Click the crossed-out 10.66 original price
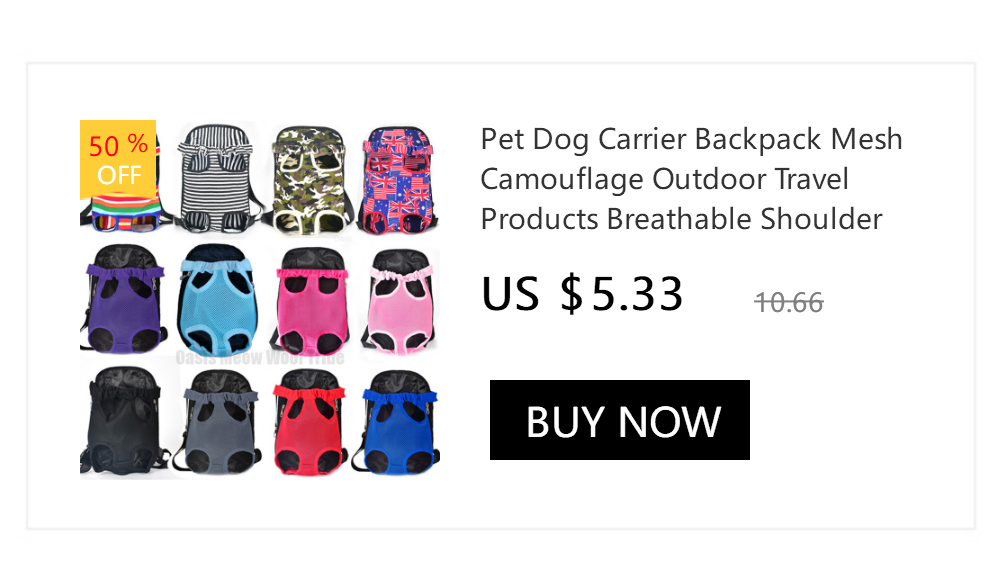Screen dimensions: 1000x580 click(789, 302)
